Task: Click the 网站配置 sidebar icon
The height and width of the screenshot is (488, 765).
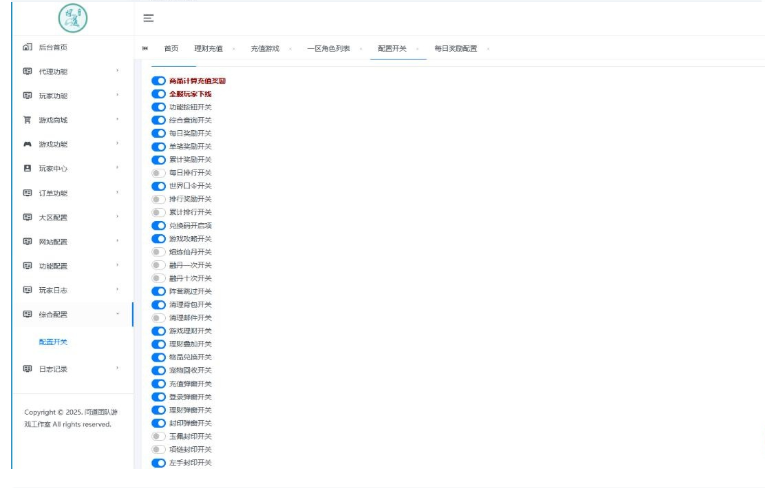Action: point(27,242)
